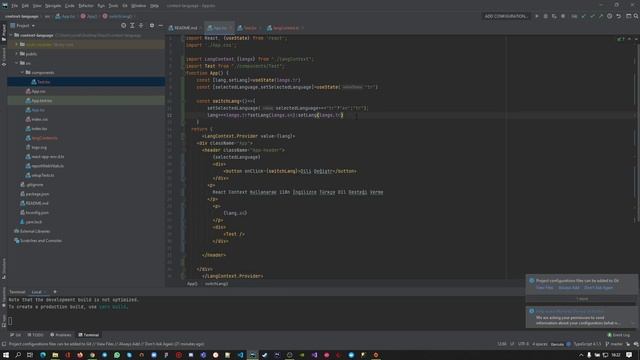Viewport: 640px width, 360px height.
Task: Switch to LangContext editor tab
Action: click(286, 28)
